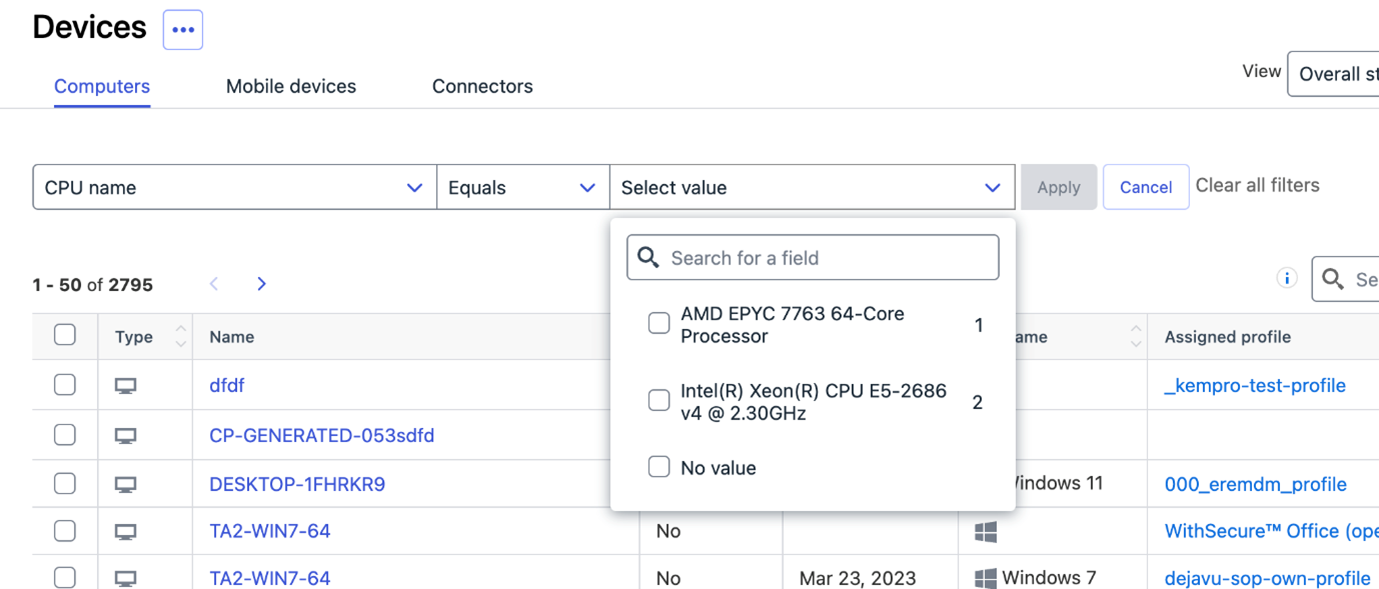The width and height of the screenshot is (1379, 589).
Task: Collapse the Select value dropdown
Action: click(812, 187)
